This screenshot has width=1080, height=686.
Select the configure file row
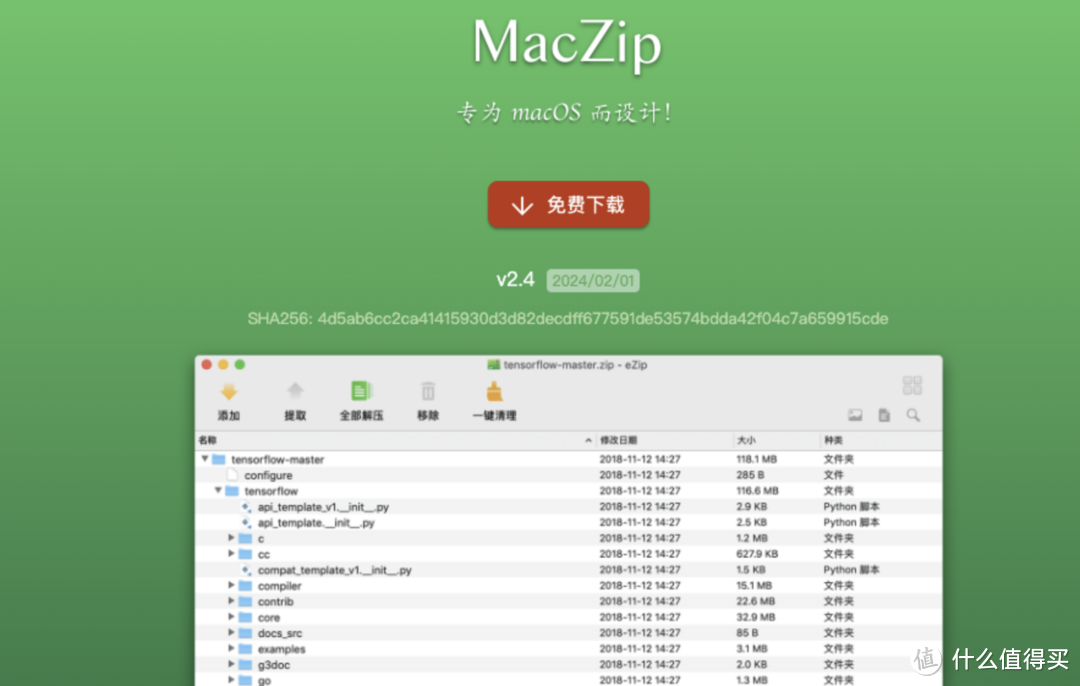pyautogui.click(x=568, y=475)
